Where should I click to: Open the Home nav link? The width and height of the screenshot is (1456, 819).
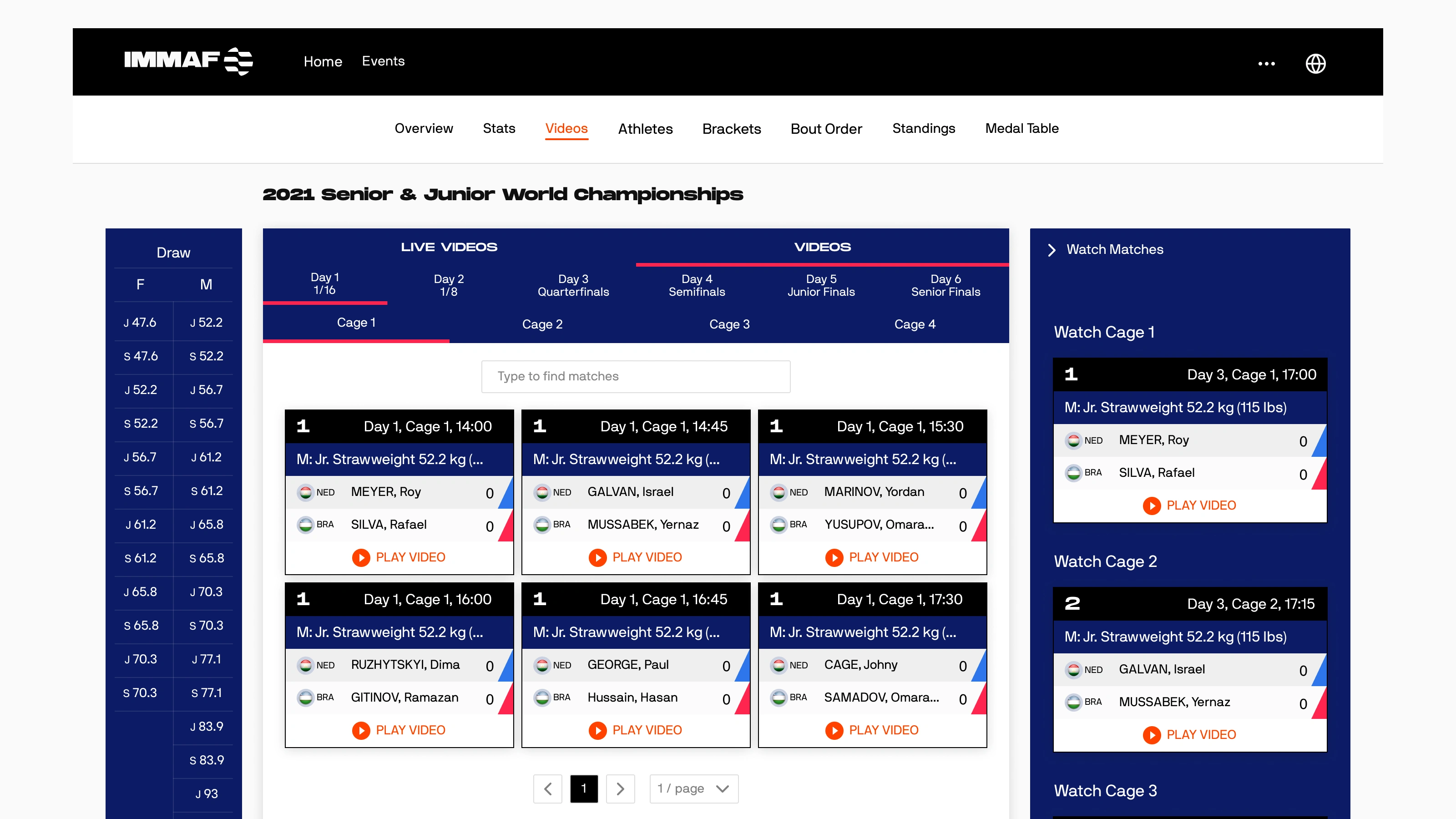point(323,61)
